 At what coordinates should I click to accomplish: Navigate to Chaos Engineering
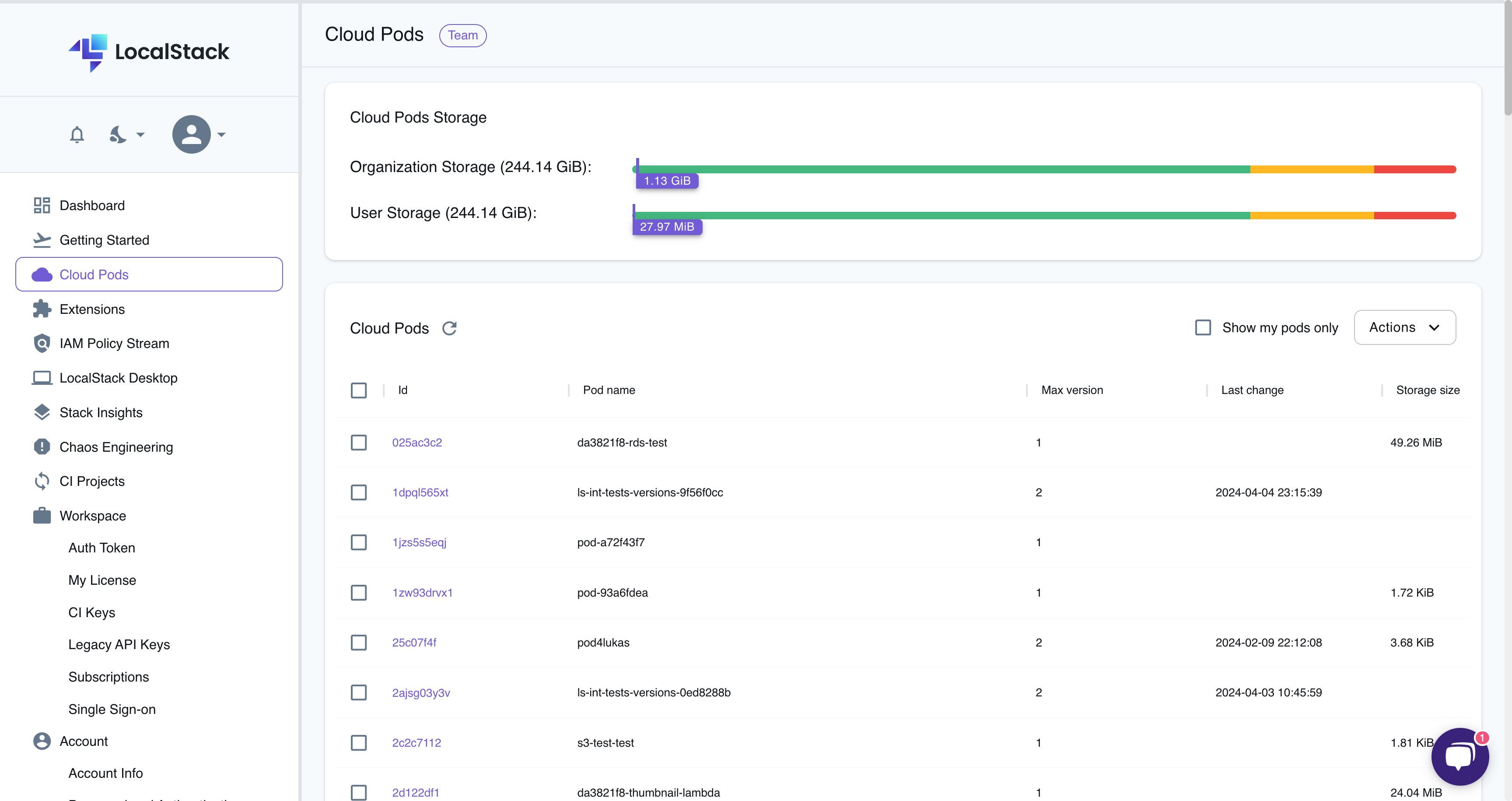click(x=115, y=446)
